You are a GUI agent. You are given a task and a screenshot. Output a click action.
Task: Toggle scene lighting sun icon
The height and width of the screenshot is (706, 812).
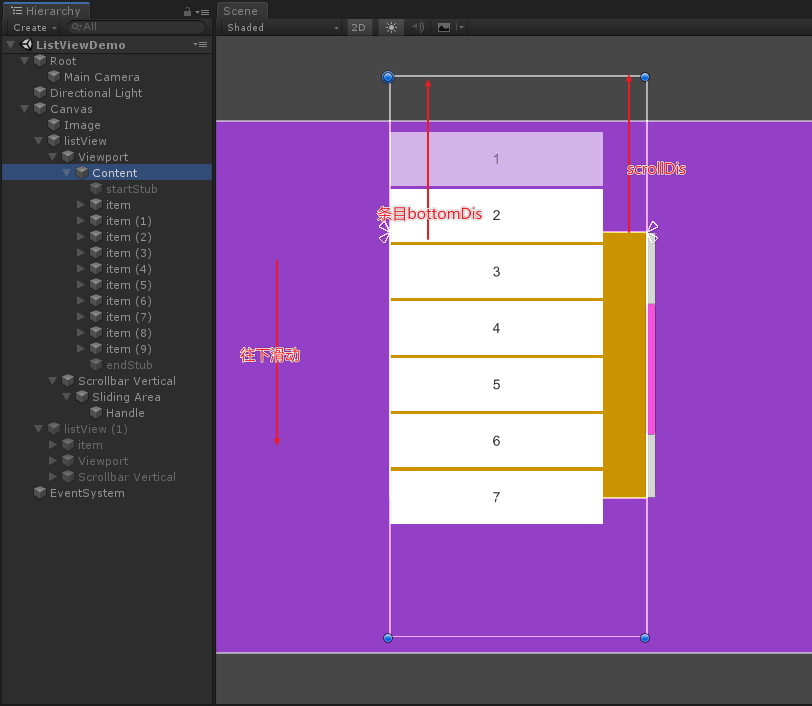click(391, 27)
